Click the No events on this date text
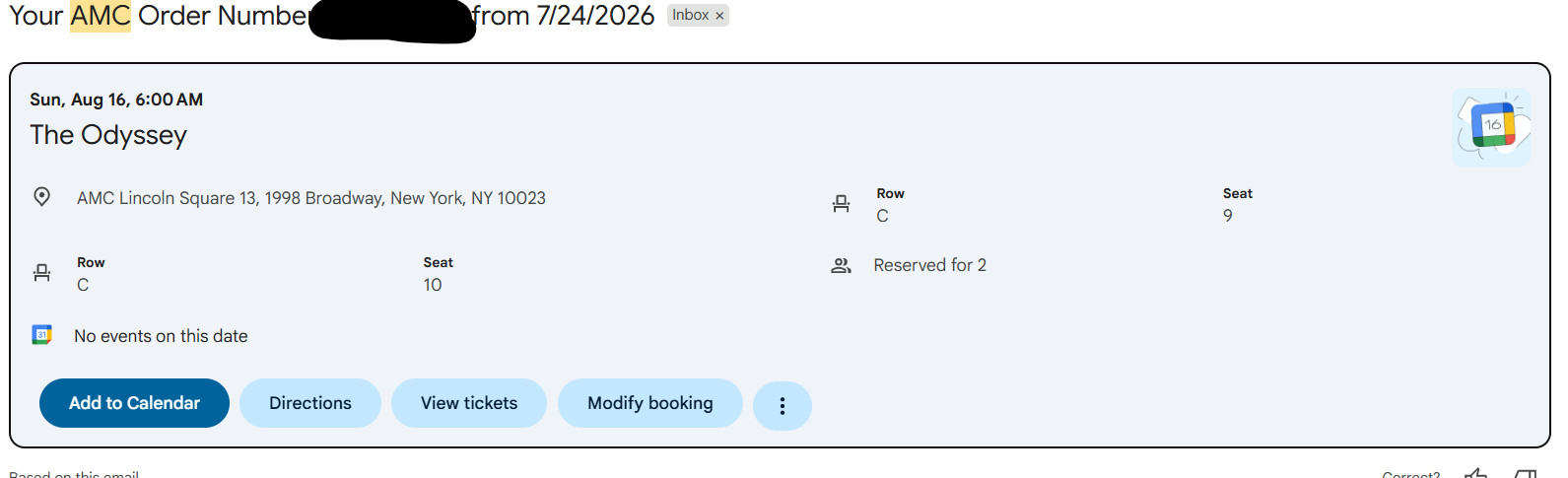The image size is (1568, 478). pos(161,336)
